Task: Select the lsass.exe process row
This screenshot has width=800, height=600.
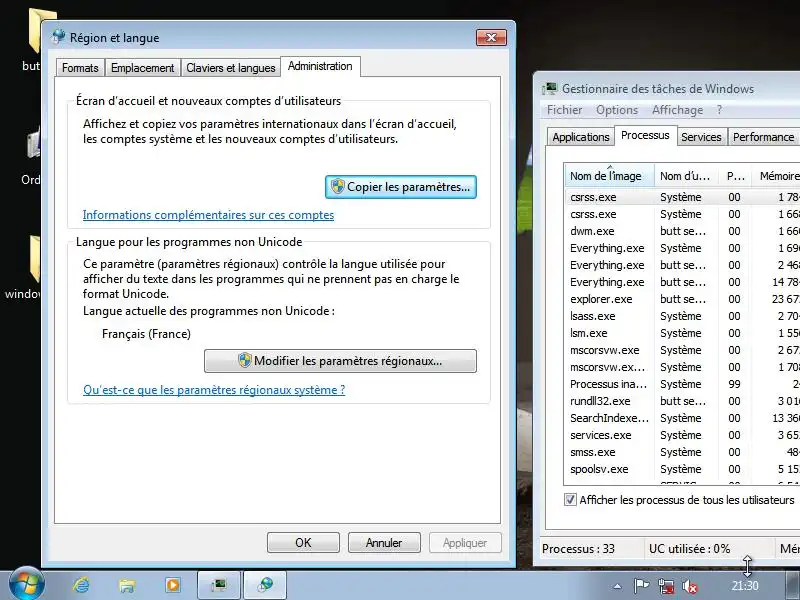Action: pyautogui.click(x=682, y=316)
